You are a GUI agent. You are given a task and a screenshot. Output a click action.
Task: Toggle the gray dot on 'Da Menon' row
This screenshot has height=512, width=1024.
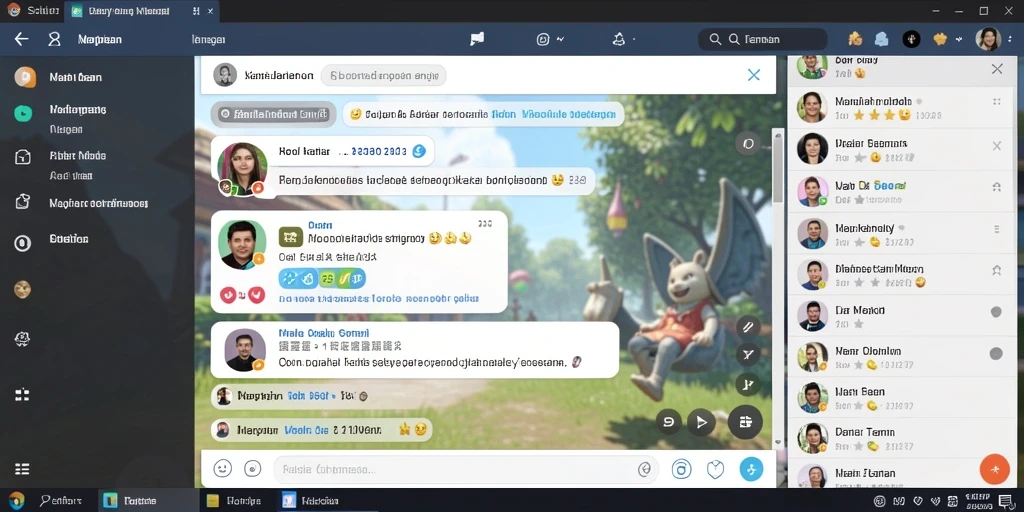(996, 312)
